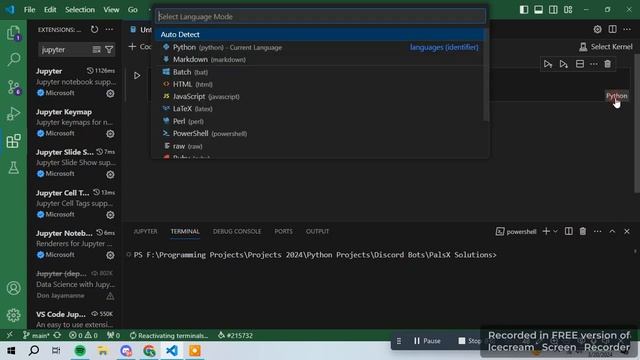This screenshot has width=640, height=360.
Task: Split the cell icon
Action: point(580,64)
